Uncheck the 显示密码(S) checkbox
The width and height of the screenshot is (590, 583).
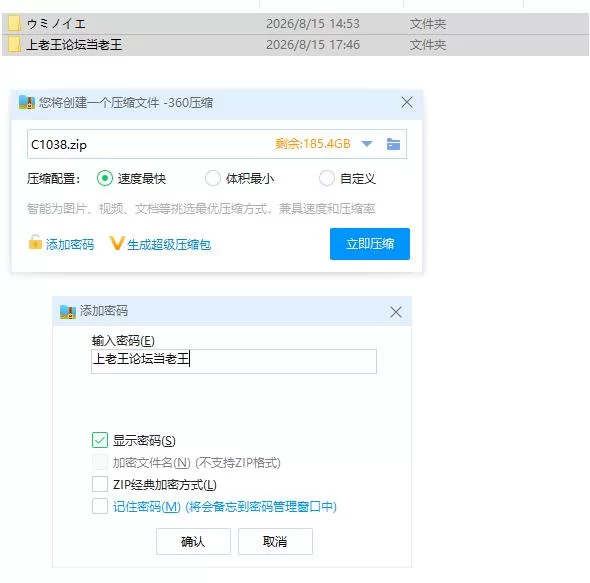100,440
